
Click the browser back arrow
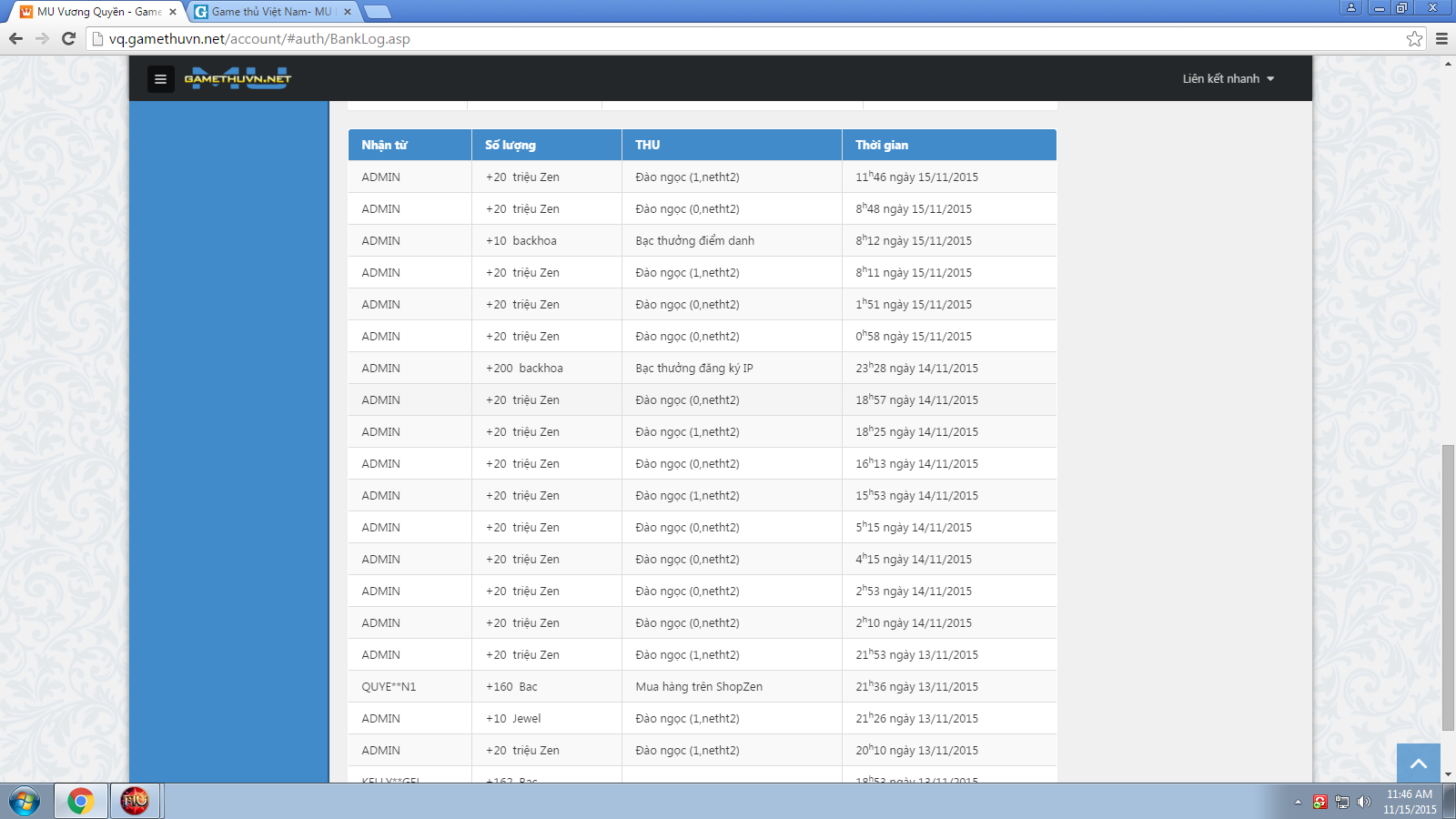coord(15,38)
